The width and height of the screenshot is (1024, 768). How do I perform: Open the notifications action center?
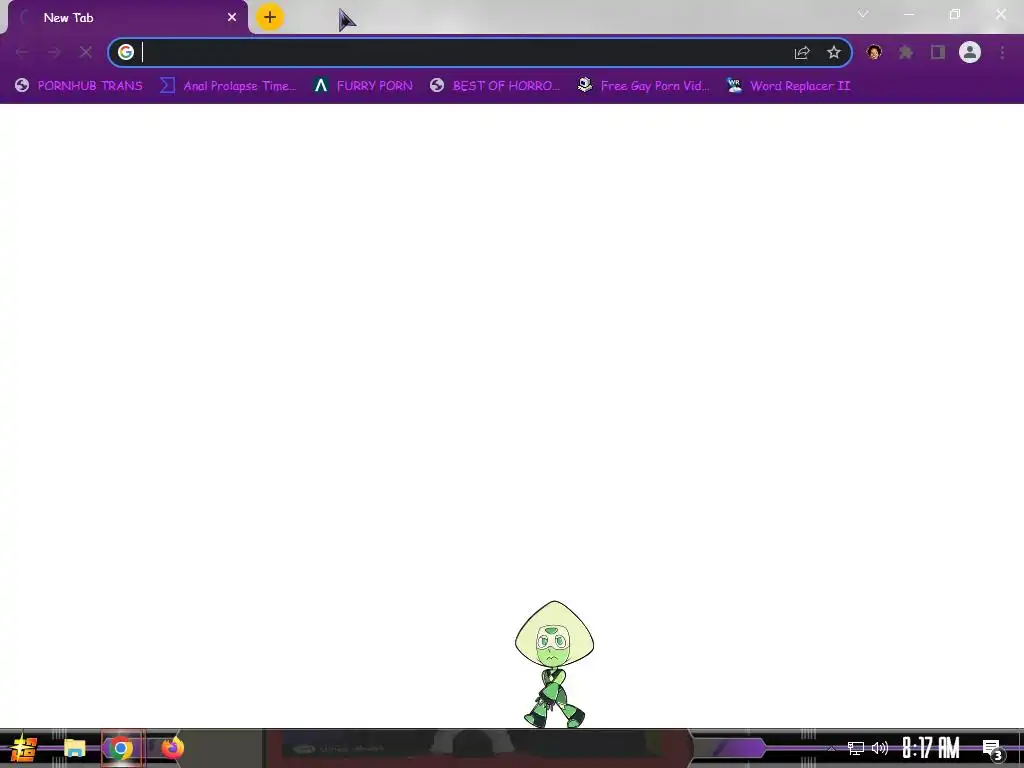(993, 749)
